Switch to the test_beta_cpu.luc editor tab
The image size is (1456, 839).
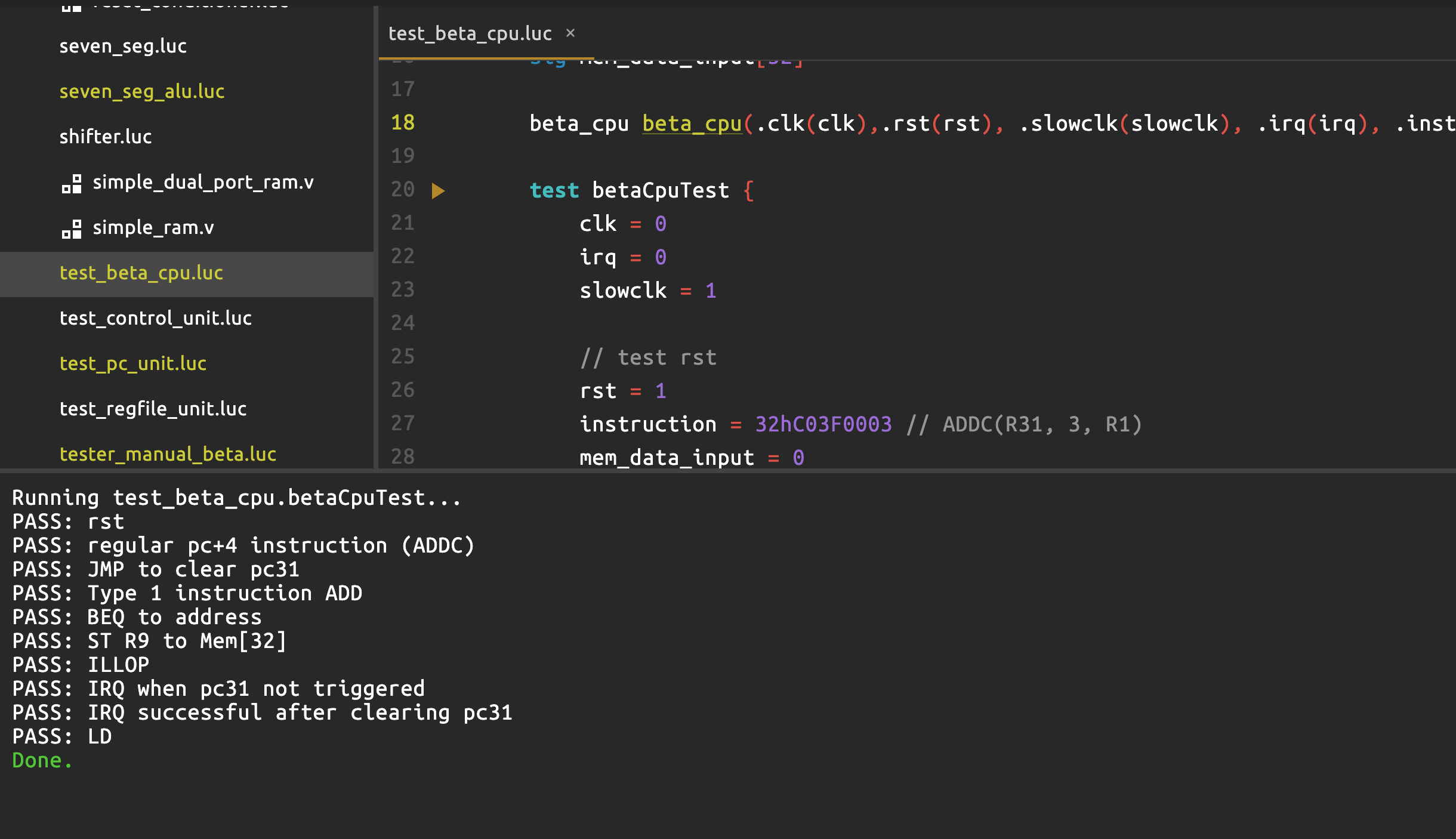470,33
